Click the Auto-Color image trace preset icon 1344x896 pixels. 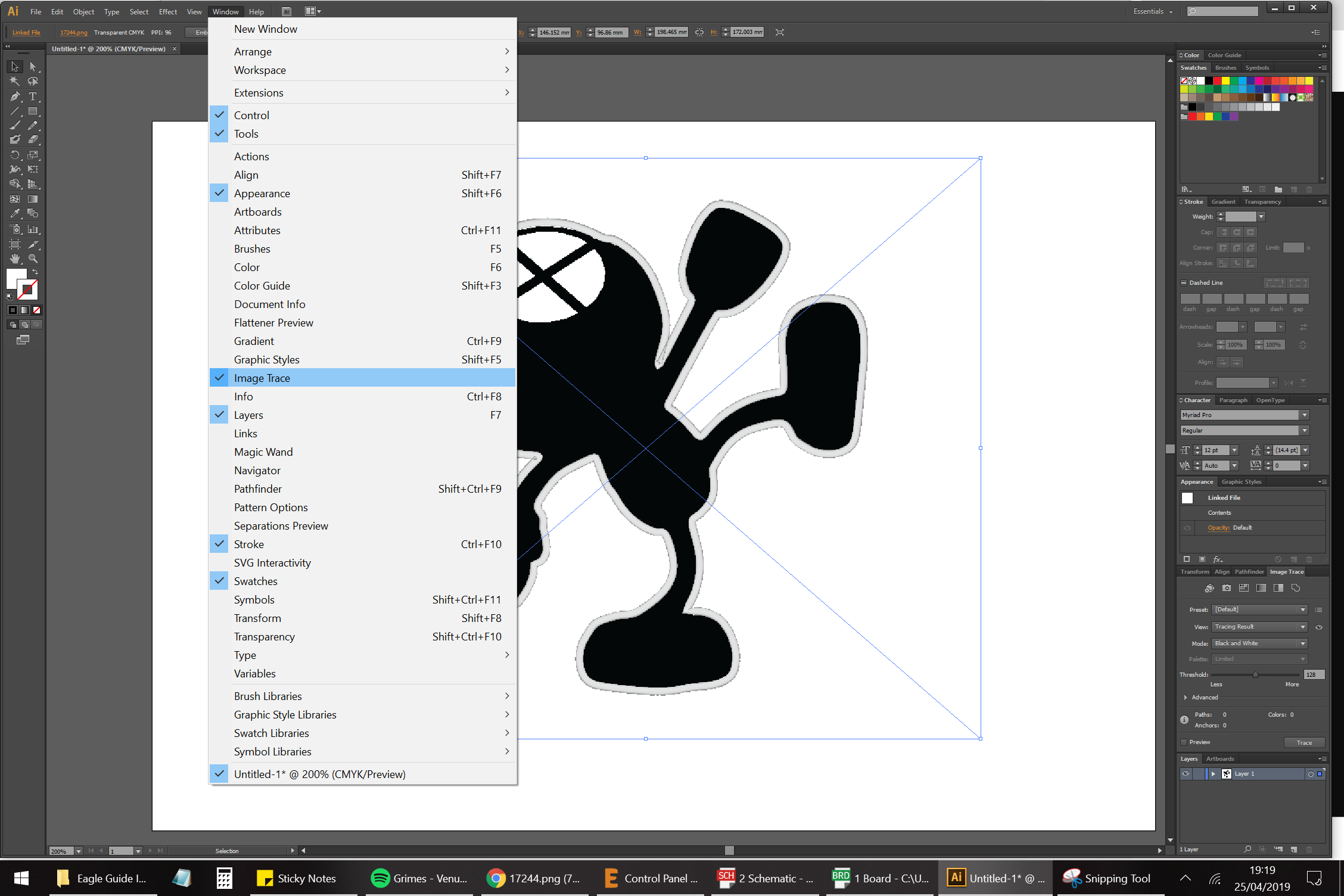tap(1209, 588)
